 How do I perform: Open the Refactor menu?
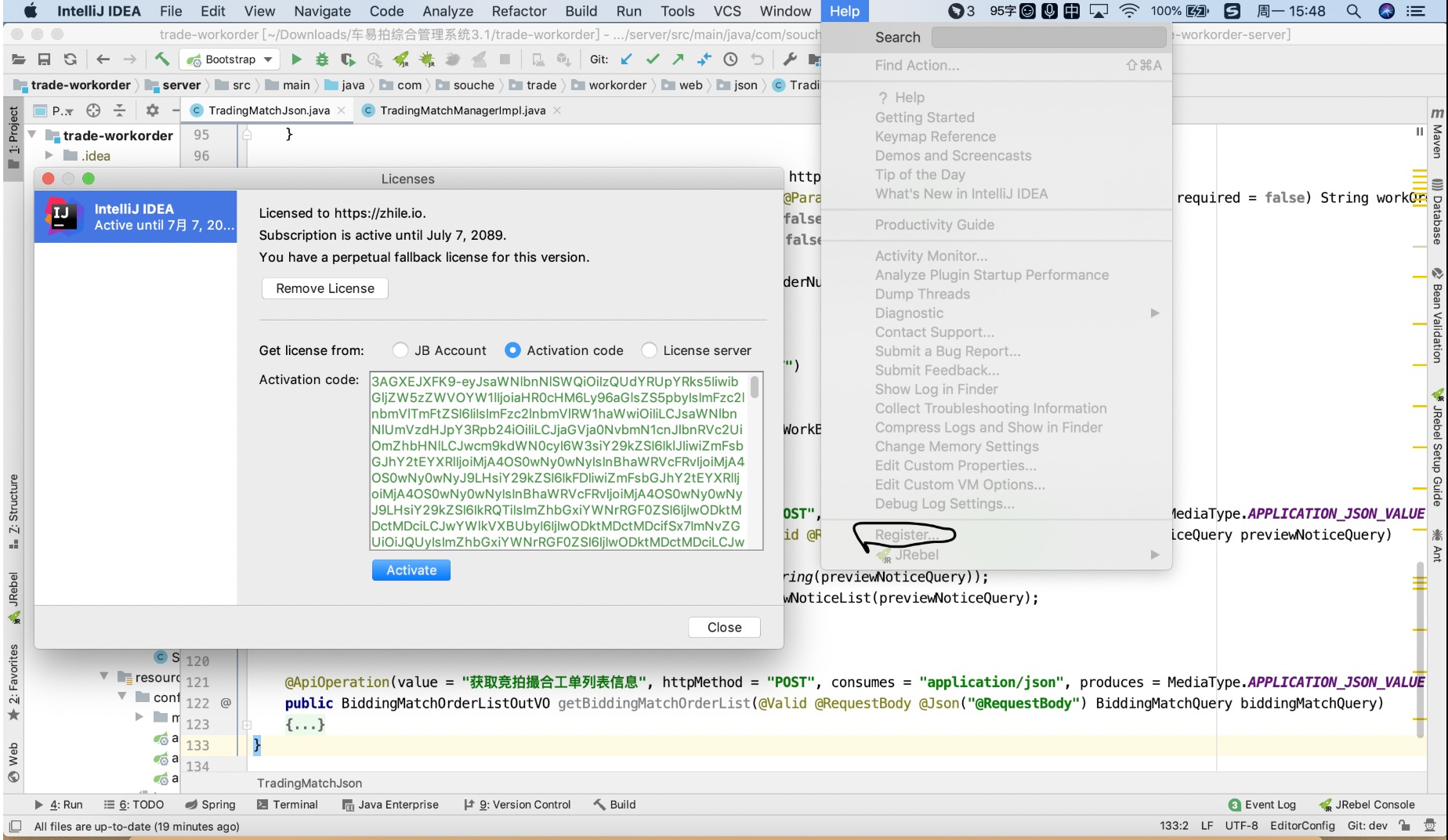(x=519, y=11)
